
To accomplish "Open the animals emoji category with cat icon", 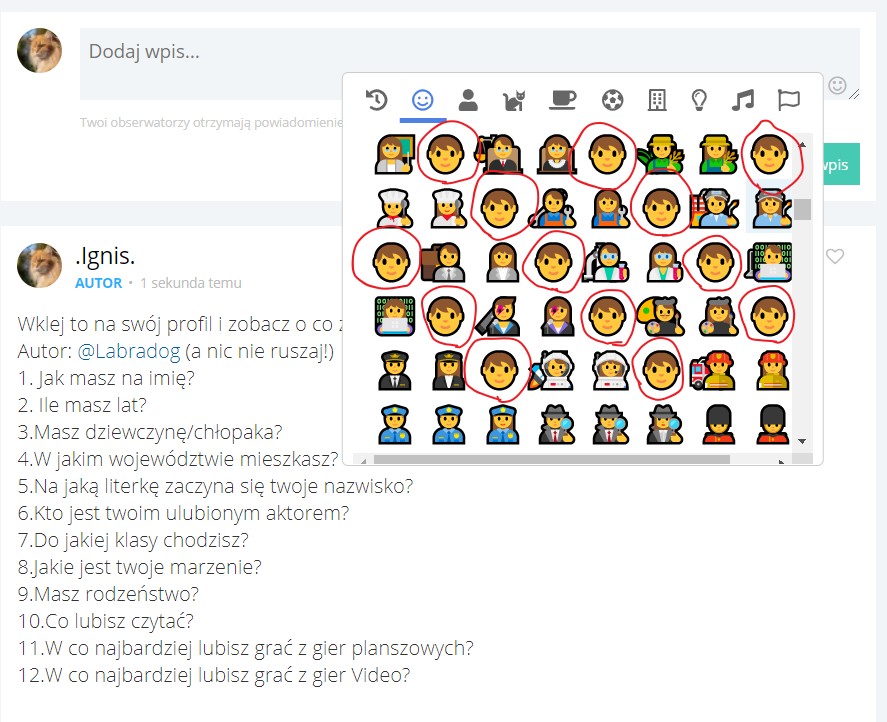I will coord(513,100).
